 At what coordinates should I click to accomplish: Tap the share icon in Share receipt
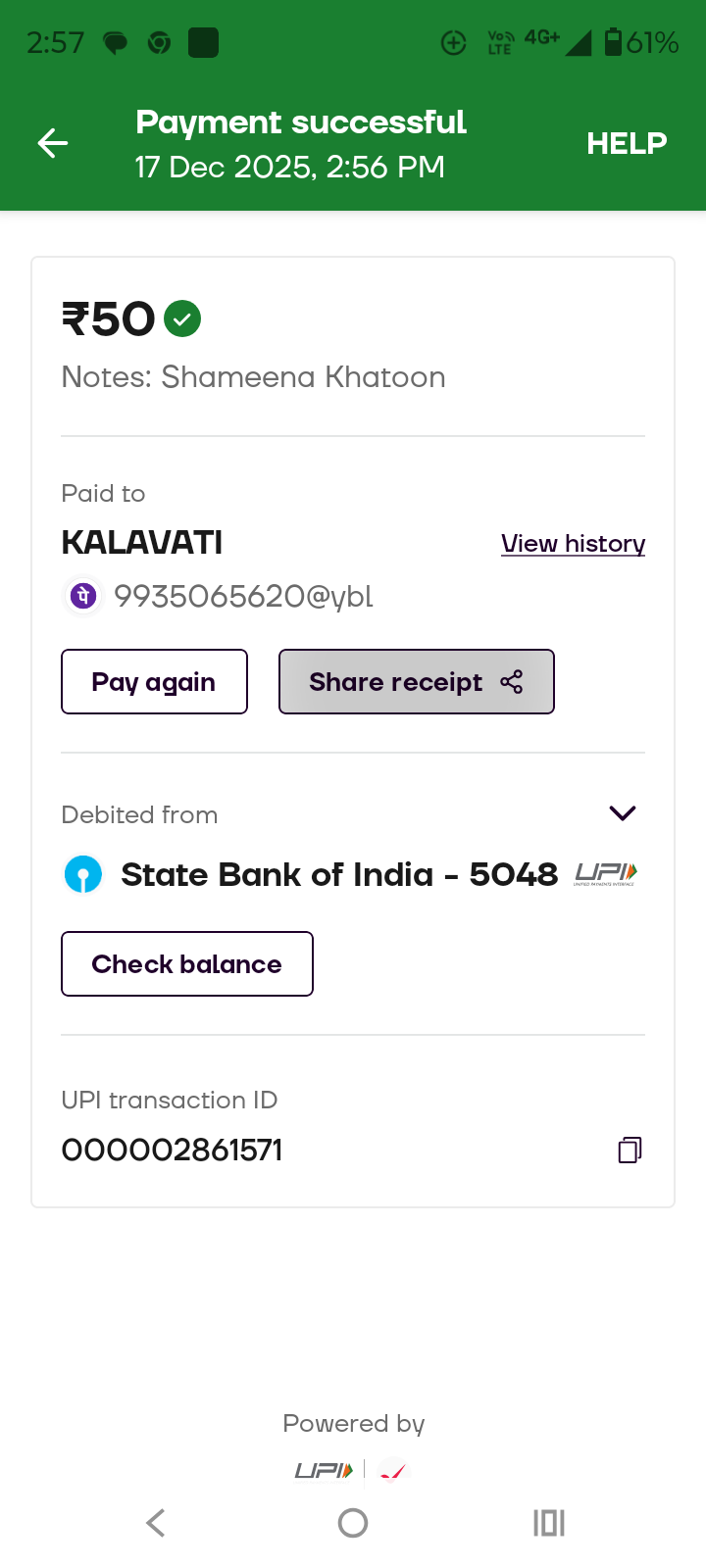tap(512, 682)
